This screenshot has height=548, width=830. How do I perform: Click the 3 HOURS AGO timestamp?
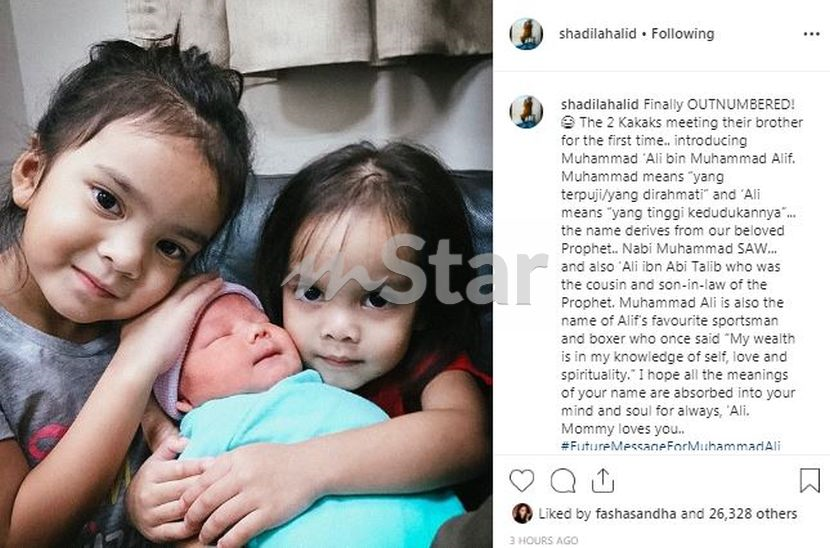click(544, 541)
